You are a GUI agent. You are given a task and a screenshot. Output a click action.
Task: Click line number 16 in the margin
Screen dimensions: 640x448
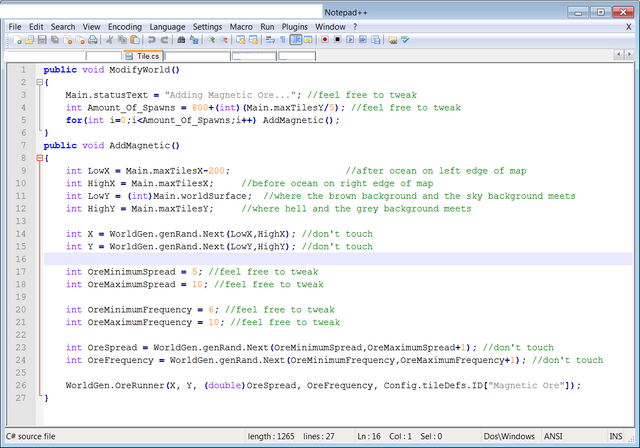click(x=21, y=259)
